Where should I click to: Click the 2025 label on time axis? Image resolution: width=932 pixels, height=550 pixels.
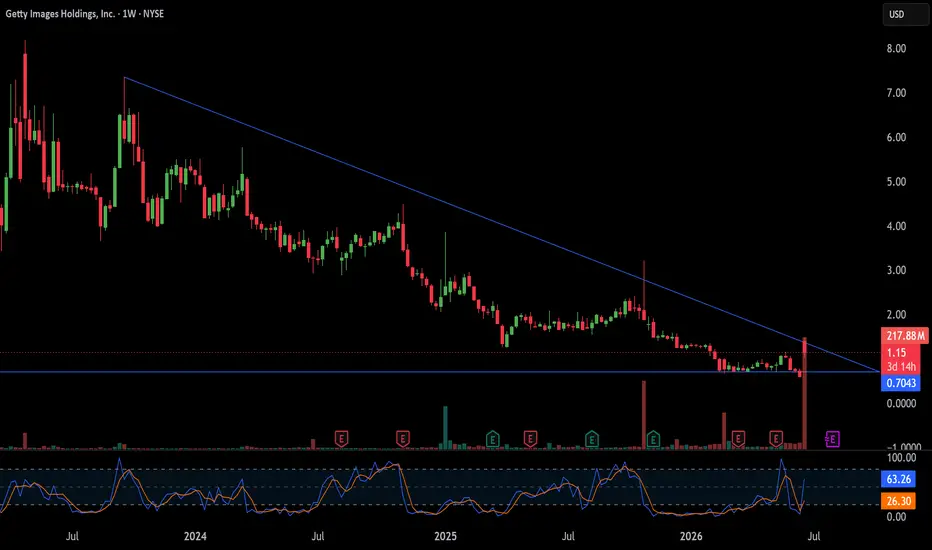click(x=445, y=536)
